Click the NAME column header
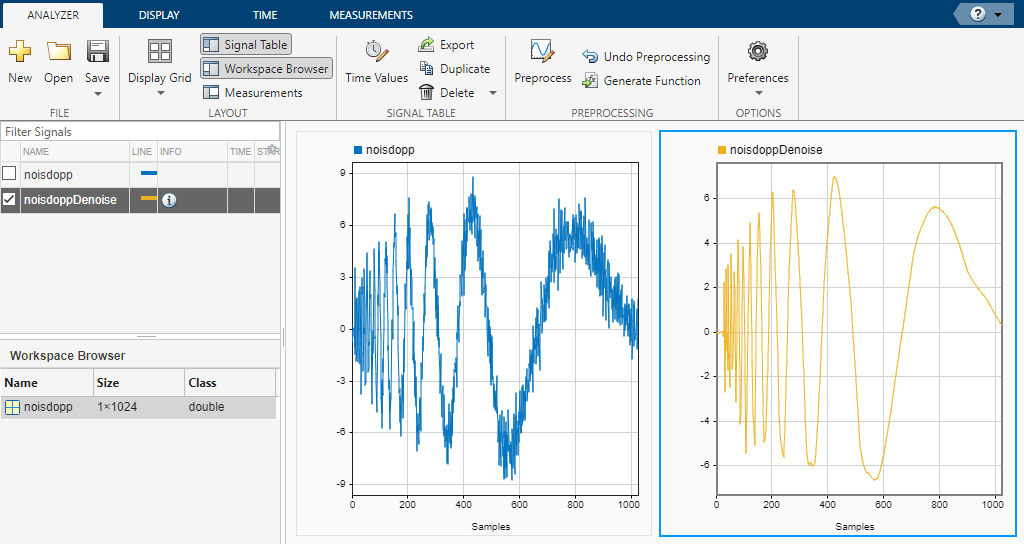This screenshot has height=544, width=1024. tap(36, 152)
